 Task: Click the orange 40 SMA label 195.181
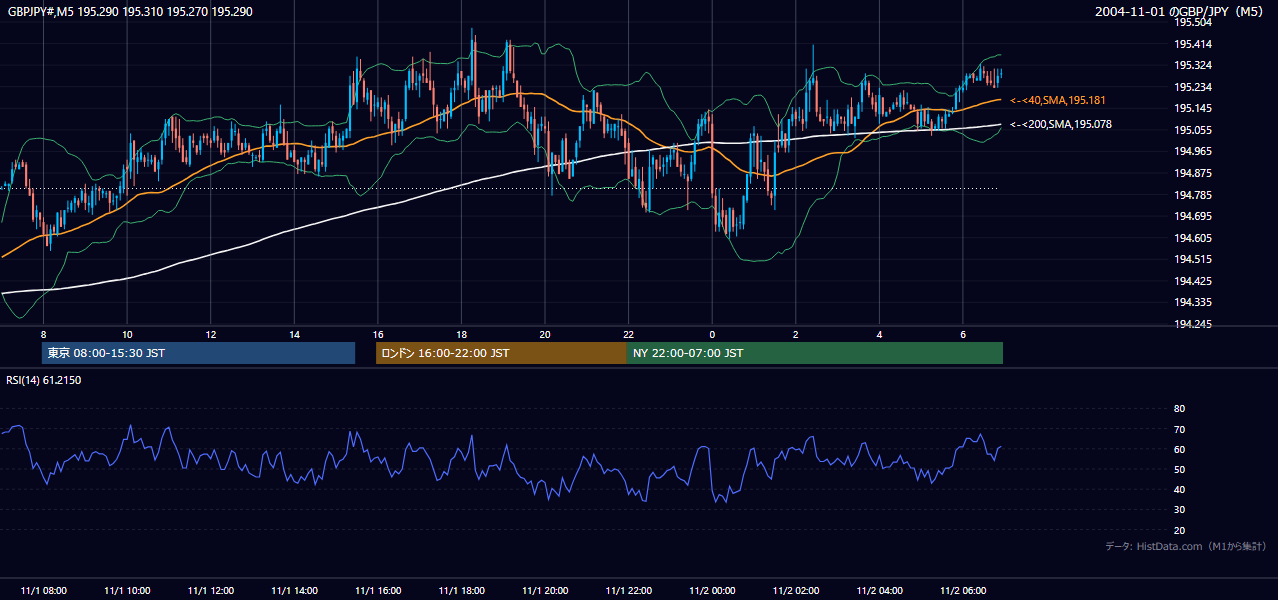1058,100
